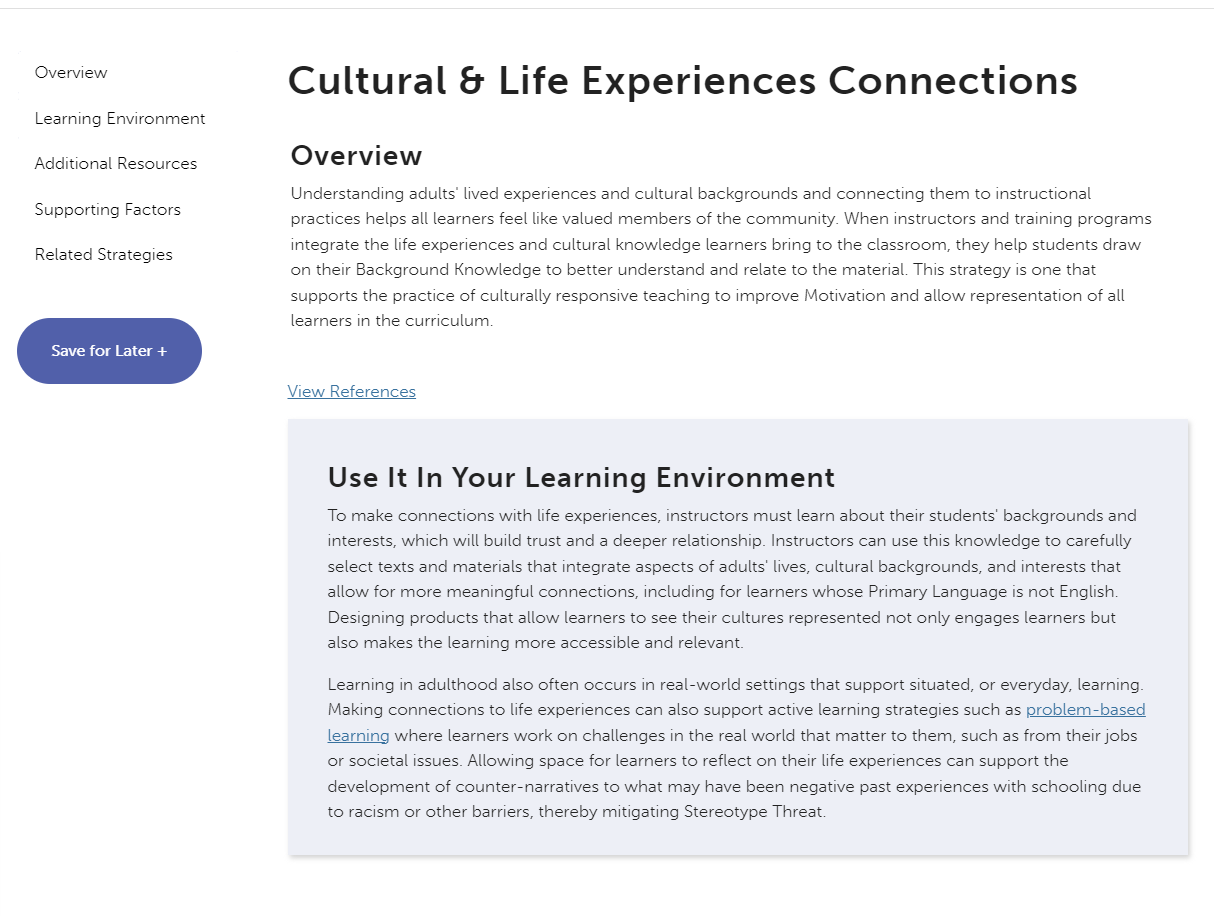Viewport: 1214px width, 916px height.
Task: Click the Save for Later button
Action: (109, 351)
